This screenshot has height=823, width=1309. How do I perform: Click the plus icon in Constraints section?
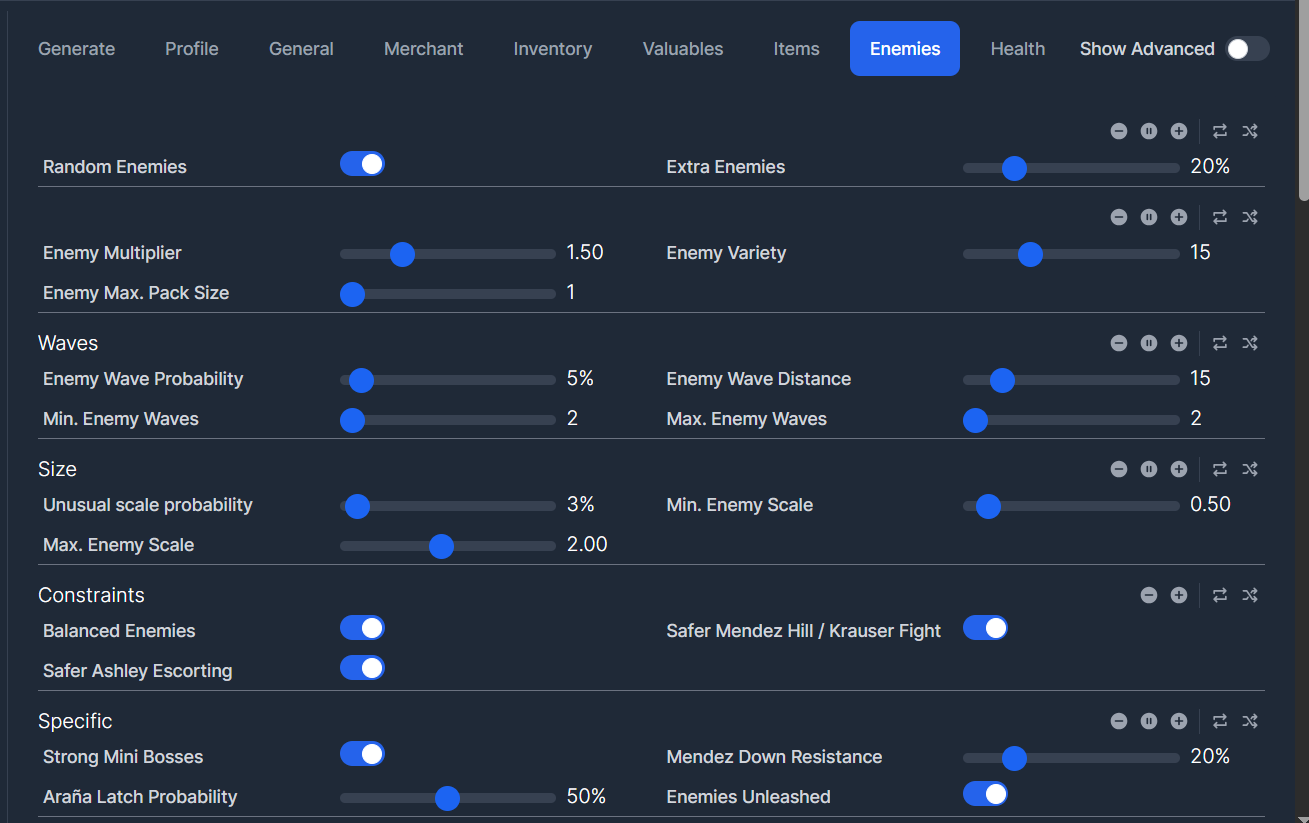1179,595
